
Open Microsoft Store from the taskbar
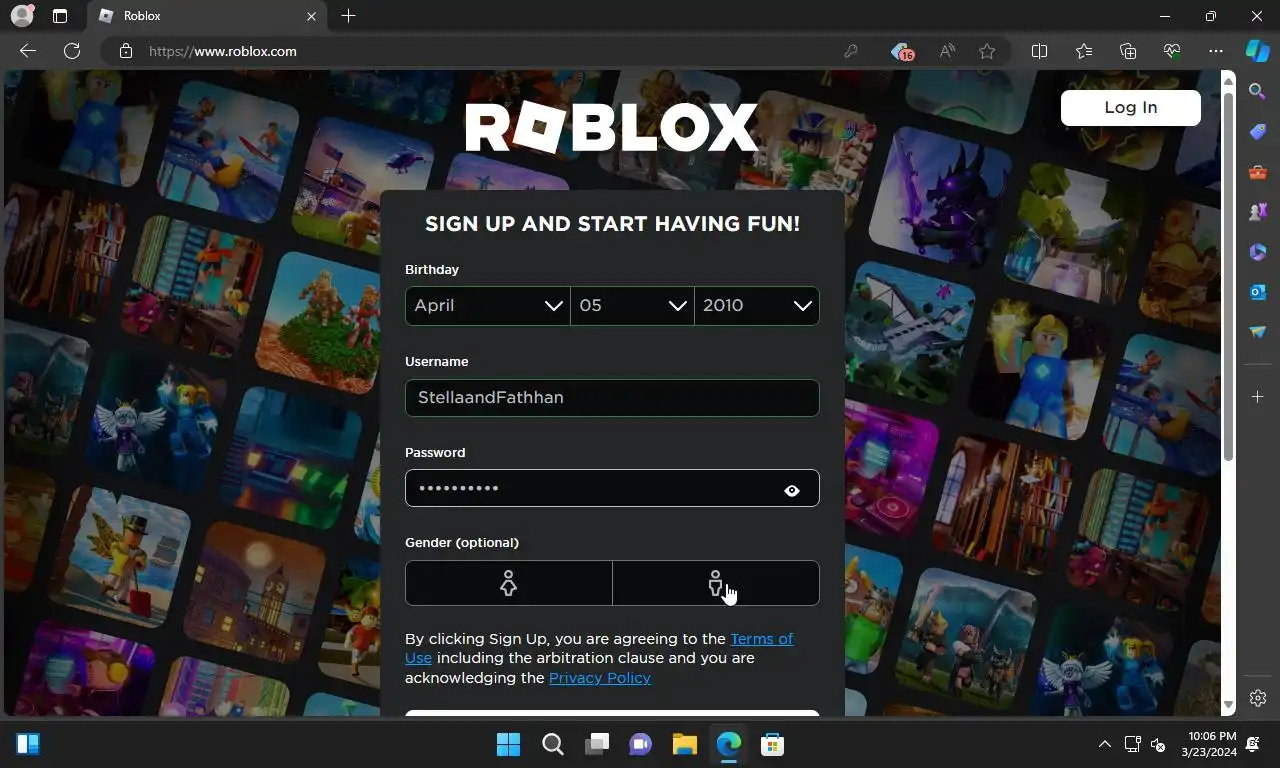click(772, 744)
